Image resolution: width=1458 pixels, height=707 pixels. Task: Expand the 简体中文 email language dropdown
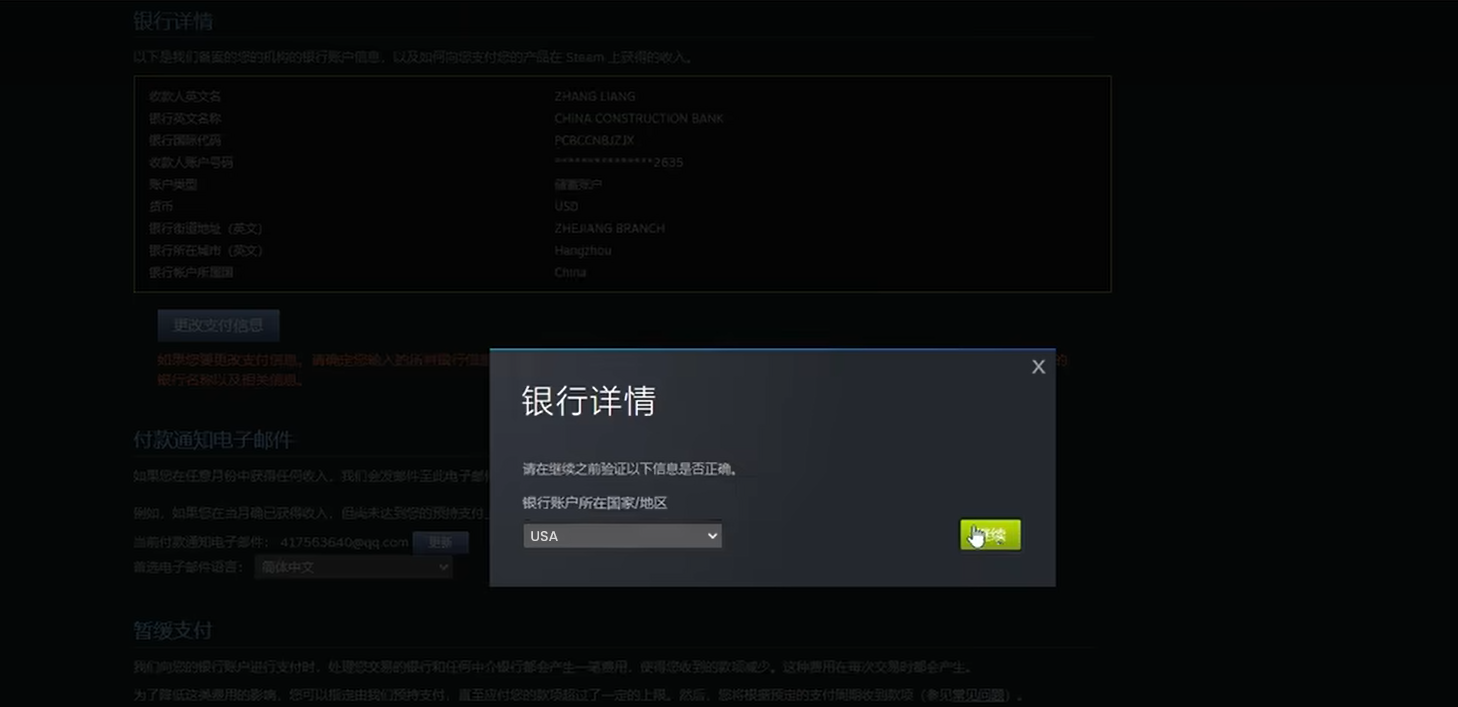(353, 567)
